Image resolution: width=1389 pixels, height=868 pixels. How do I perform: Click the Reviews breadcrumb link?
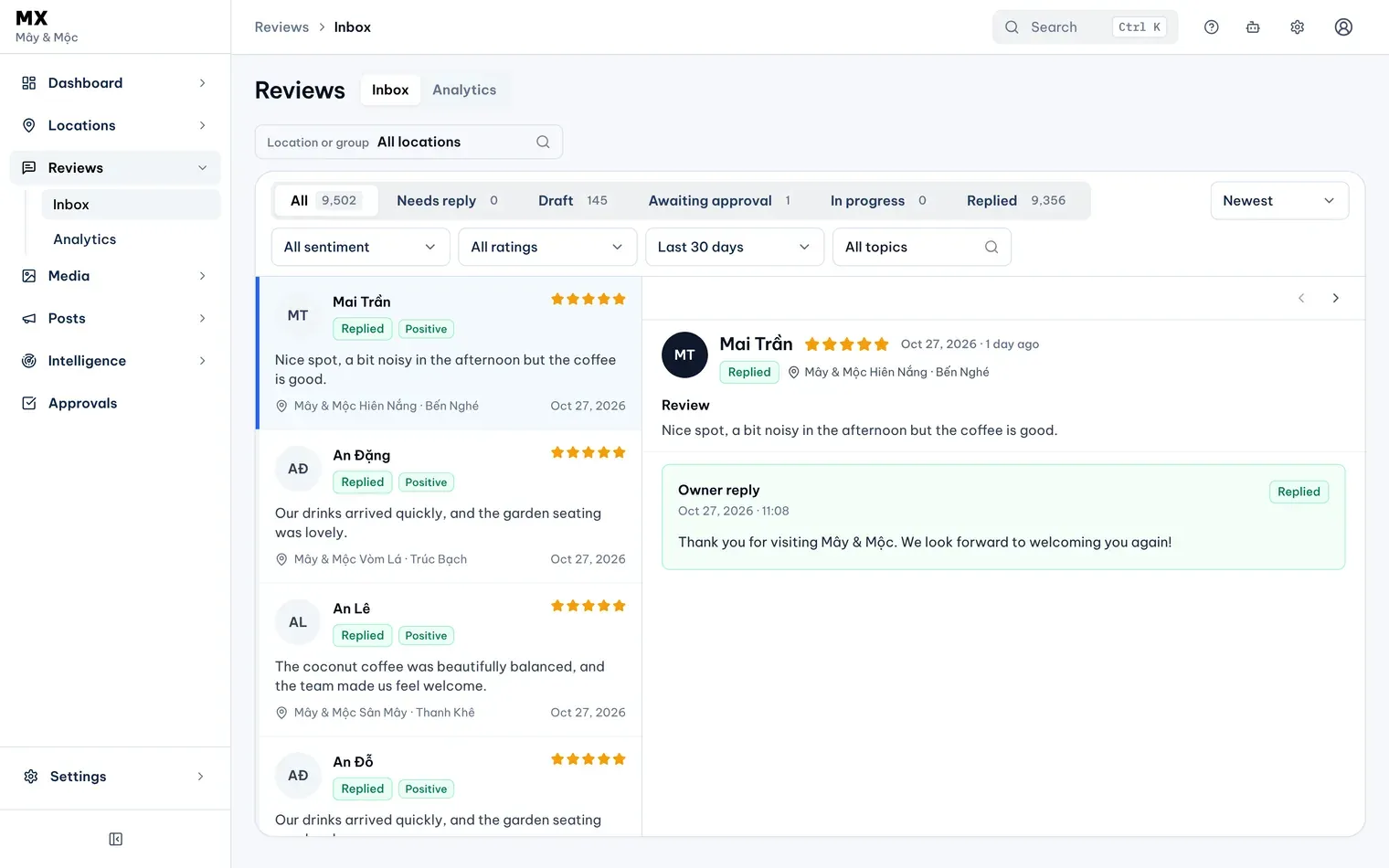point(281,27)
